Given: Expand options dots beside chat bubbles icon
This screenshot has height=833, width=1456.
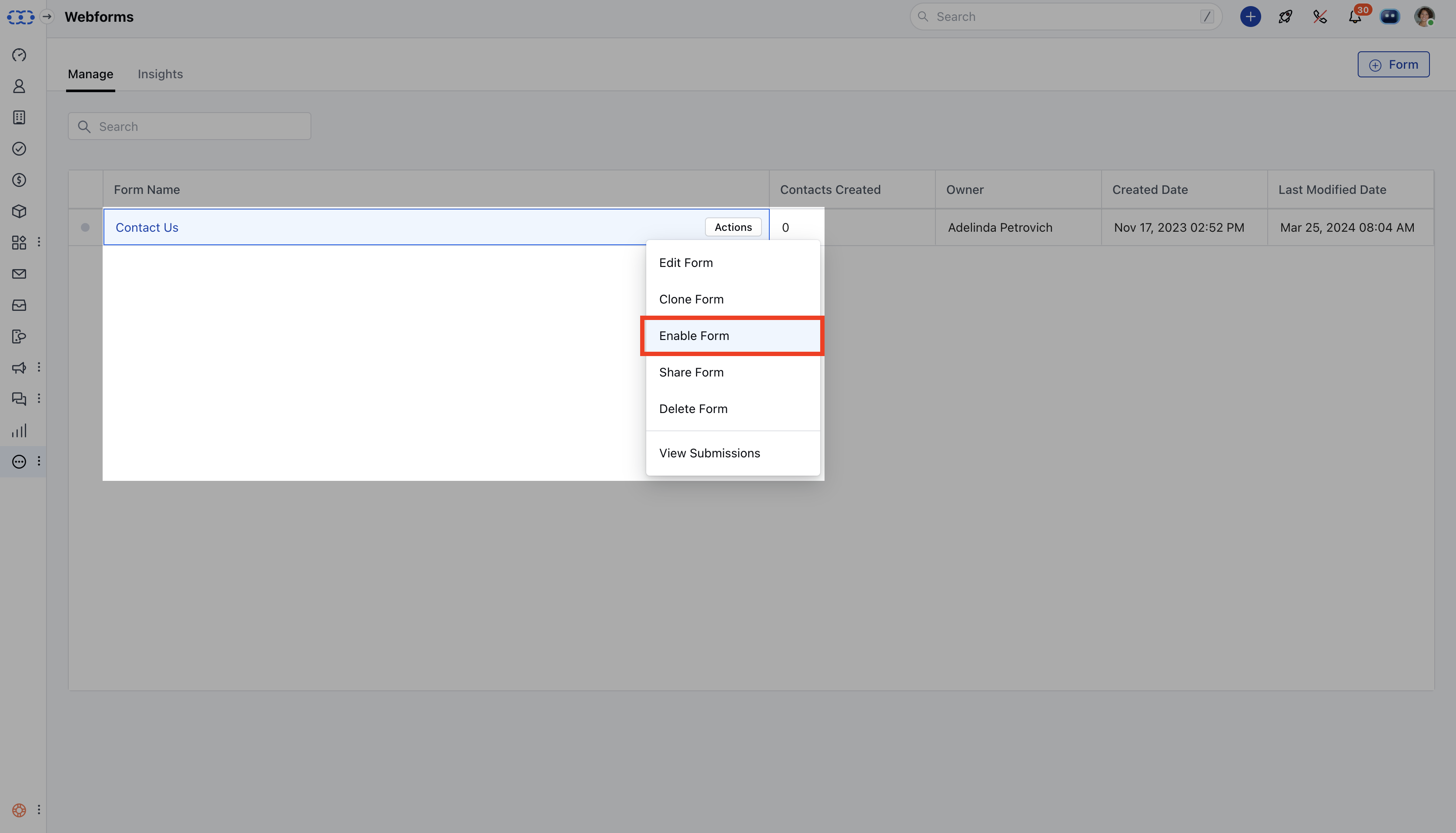Looking at the screenshot, I should [39, 398].
